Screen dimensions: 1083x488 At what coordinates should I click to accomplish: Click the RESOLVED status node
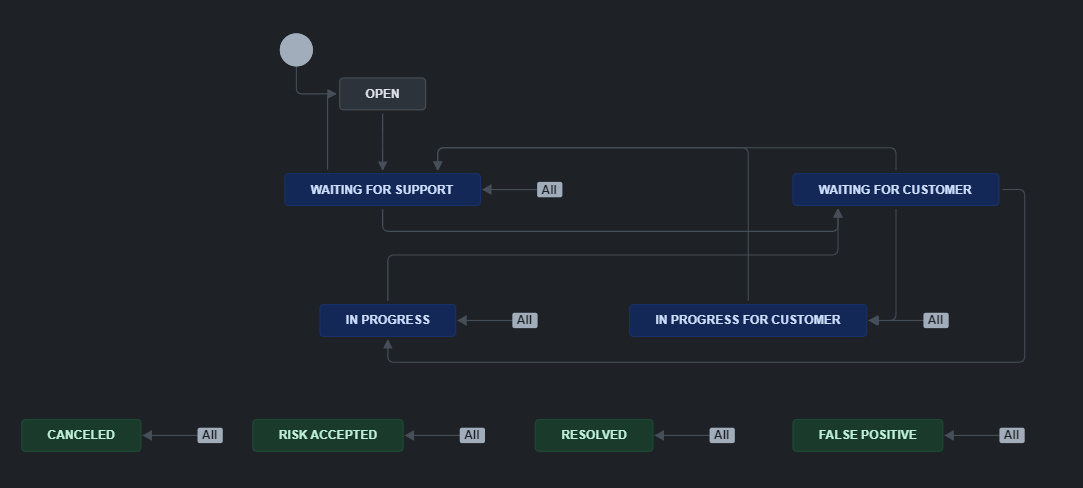coord(594,435)
